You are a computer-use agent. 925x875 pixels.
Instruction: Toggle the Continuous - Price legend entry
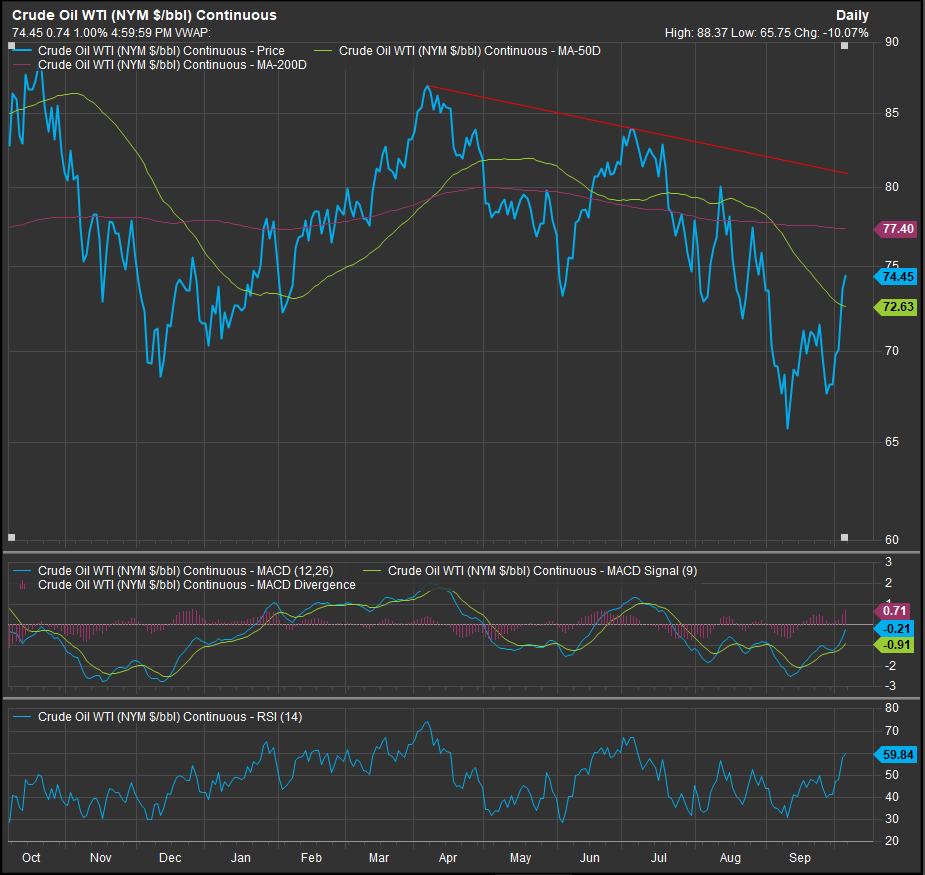160,50
